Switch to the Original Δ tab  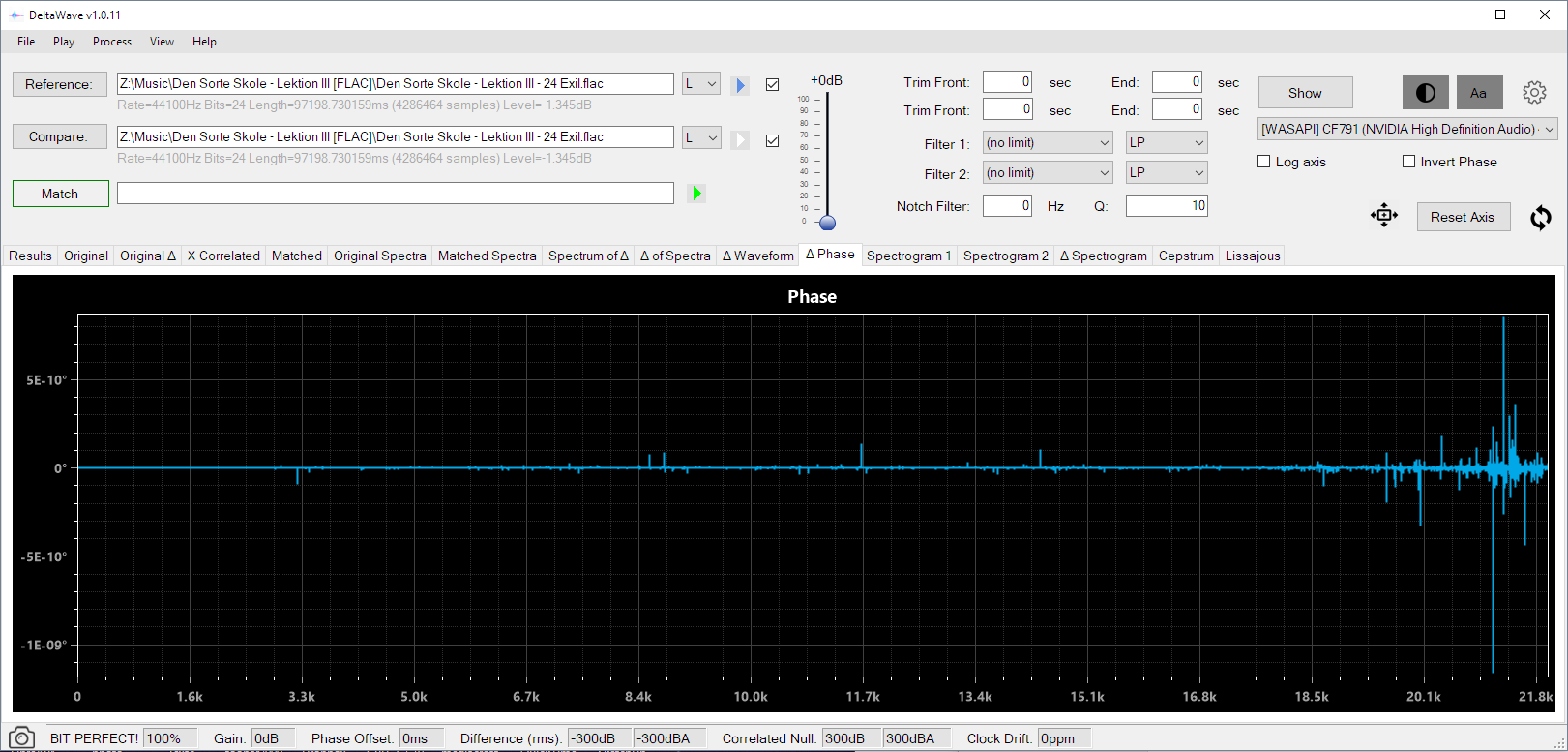[x=148, y=256]
